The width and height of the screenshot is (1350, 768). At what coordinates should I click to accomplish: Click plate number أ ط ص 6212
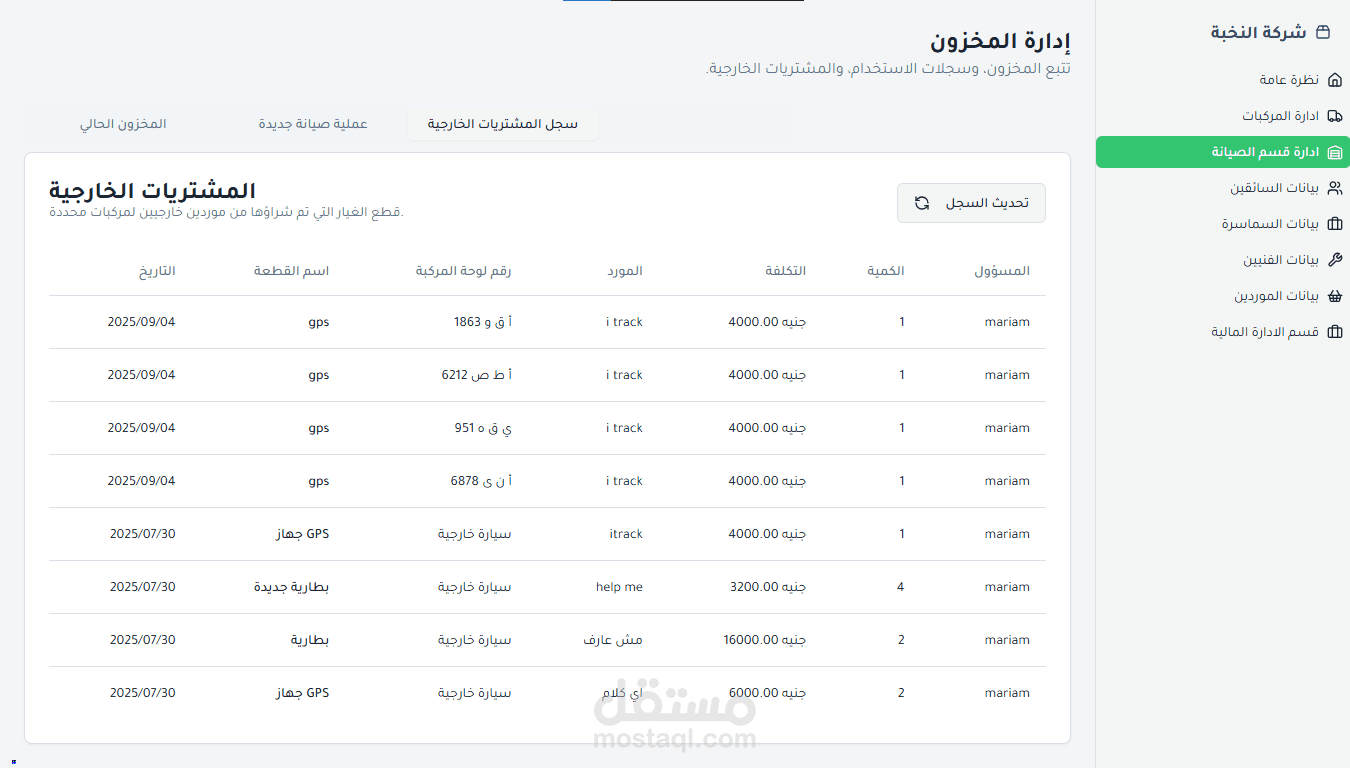[477, 375]
